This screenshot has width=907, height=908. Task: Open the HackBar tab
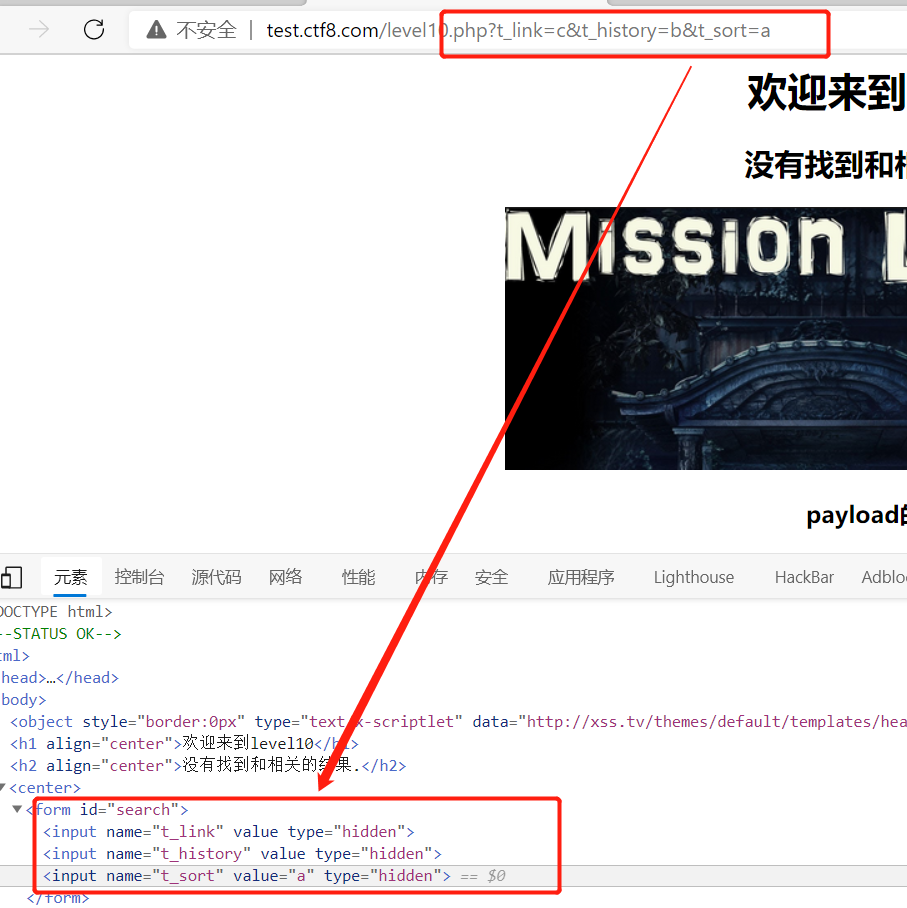[804, 577]
